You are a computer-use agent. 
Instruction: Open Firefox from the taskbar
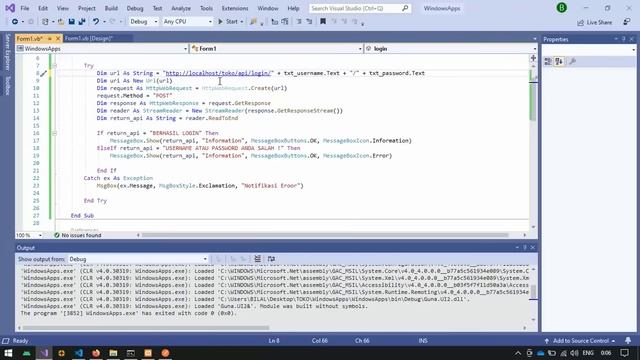pyautogui.click(x=96, y=353)
